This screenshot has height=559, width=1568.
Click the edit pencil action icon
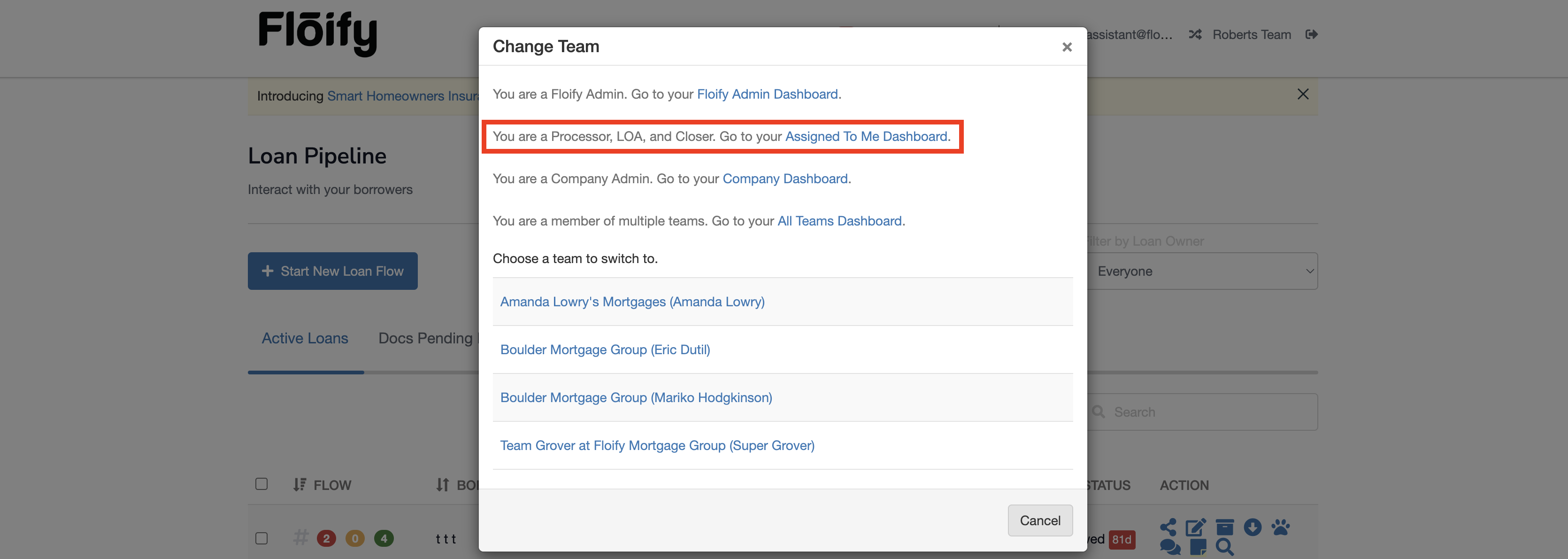coord(1195,527)
